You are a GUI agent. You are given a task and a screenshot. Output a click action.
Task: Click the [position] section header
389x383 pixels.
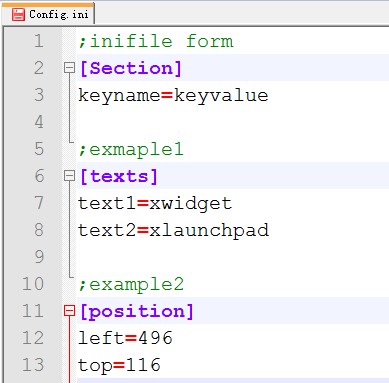coord(137,312)
